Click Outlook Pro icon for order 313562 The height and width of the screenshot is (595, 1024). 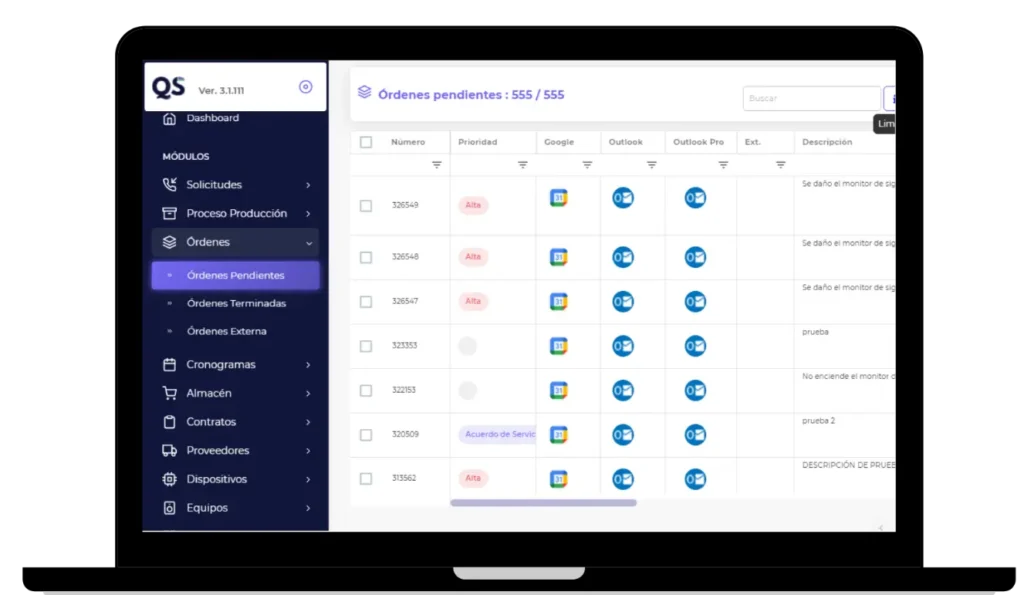point(695,479)
